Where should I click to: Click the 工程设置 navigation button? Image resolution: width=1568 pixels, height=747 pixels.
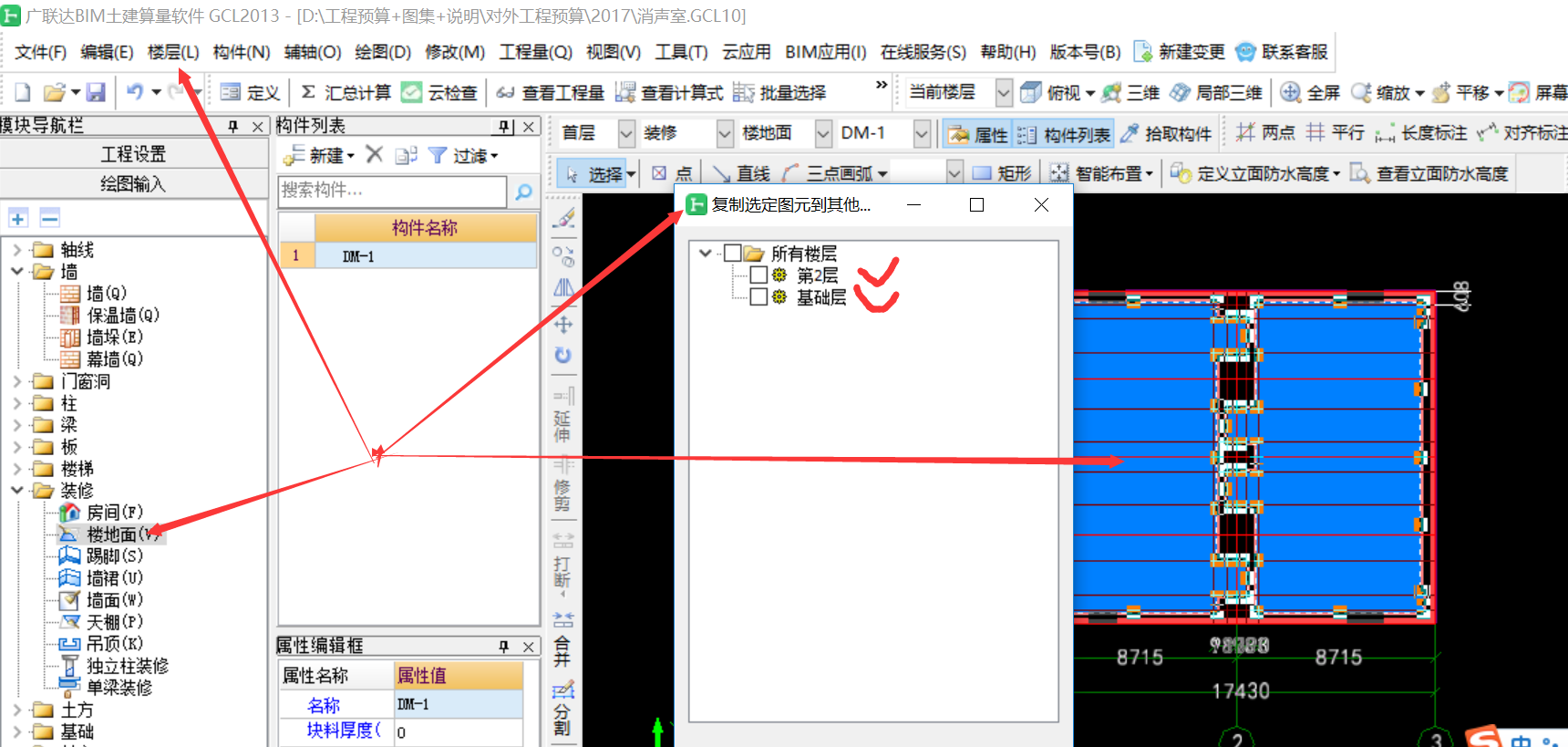click(133, 154)
